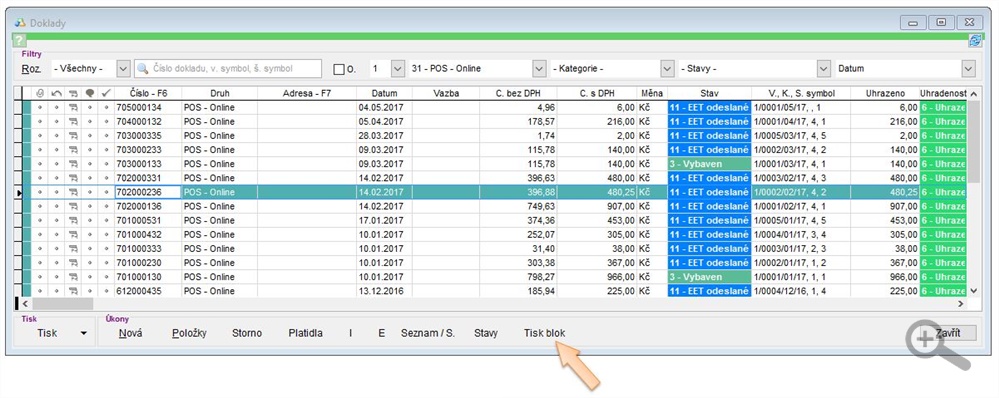Screen dimensions: 999x398
Task: Click the I action in Úkony
Action: pyautogui.click(x=350, y=333)
